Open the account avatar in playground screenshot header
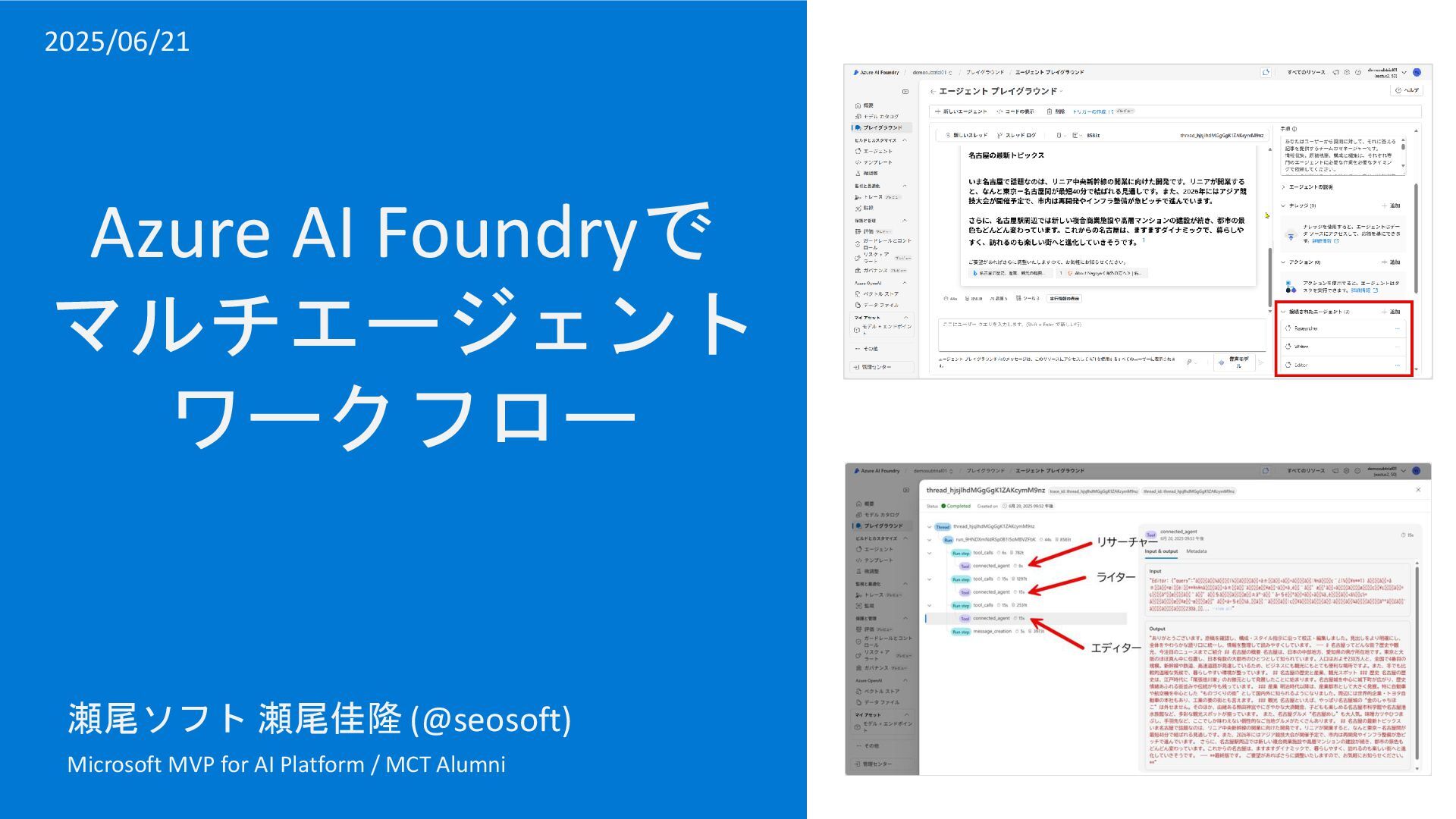1456x819 pixels. pyautogui.click(x=1417, y=73)
